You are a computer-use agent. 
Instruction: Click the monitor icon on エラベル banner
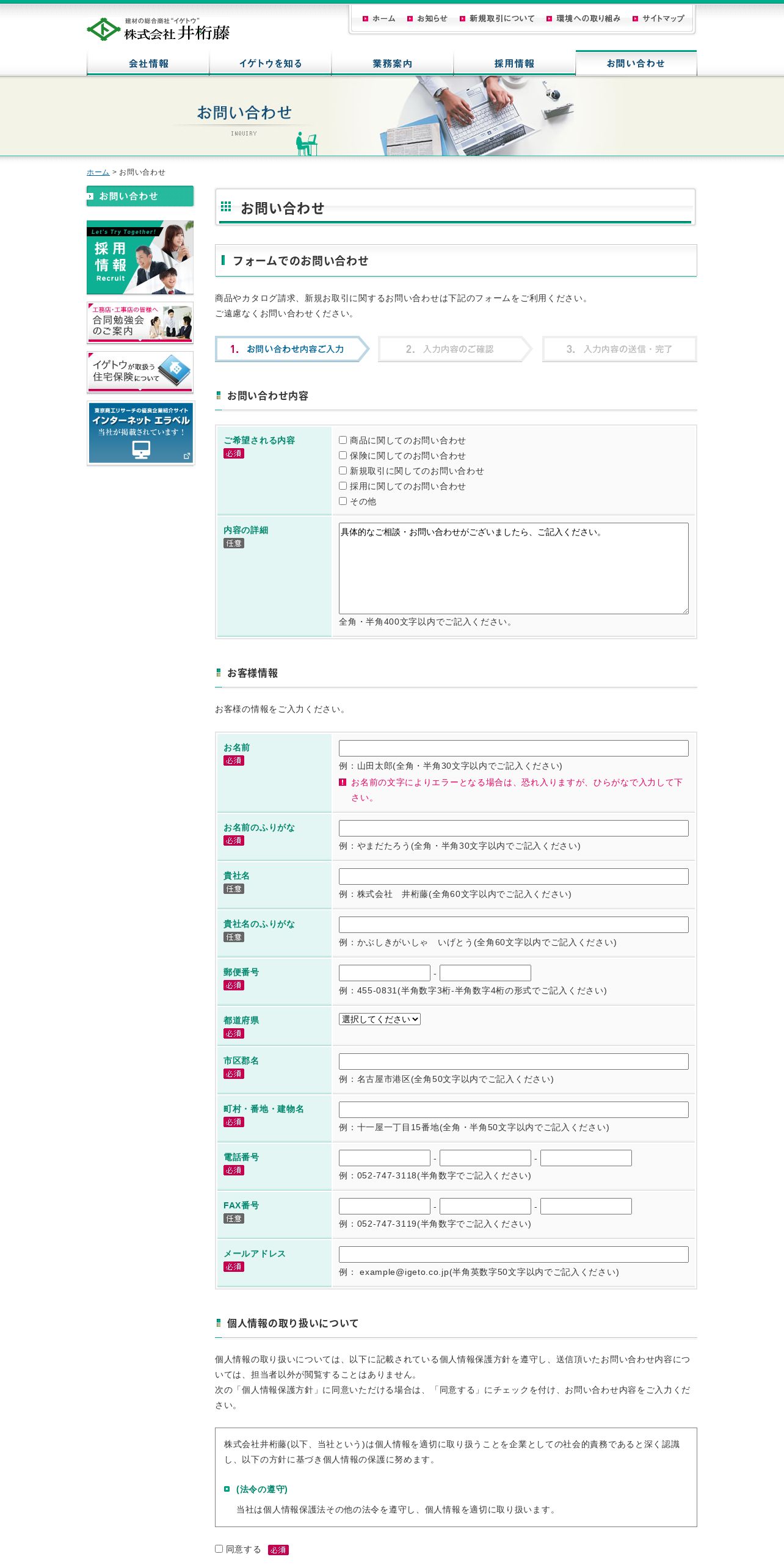[x=141, y=449]
